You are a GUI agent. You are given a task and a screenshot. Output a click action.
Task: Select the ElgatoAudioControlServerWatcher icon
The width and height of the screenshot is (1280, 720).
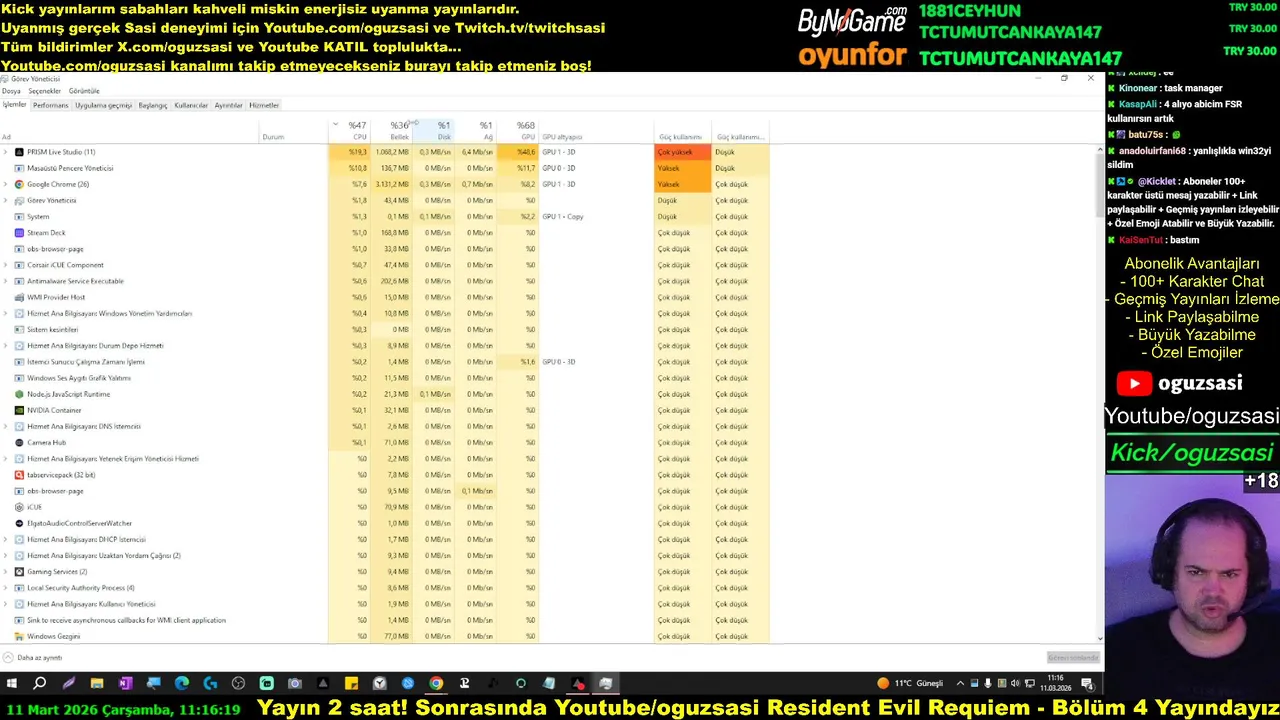19,523
